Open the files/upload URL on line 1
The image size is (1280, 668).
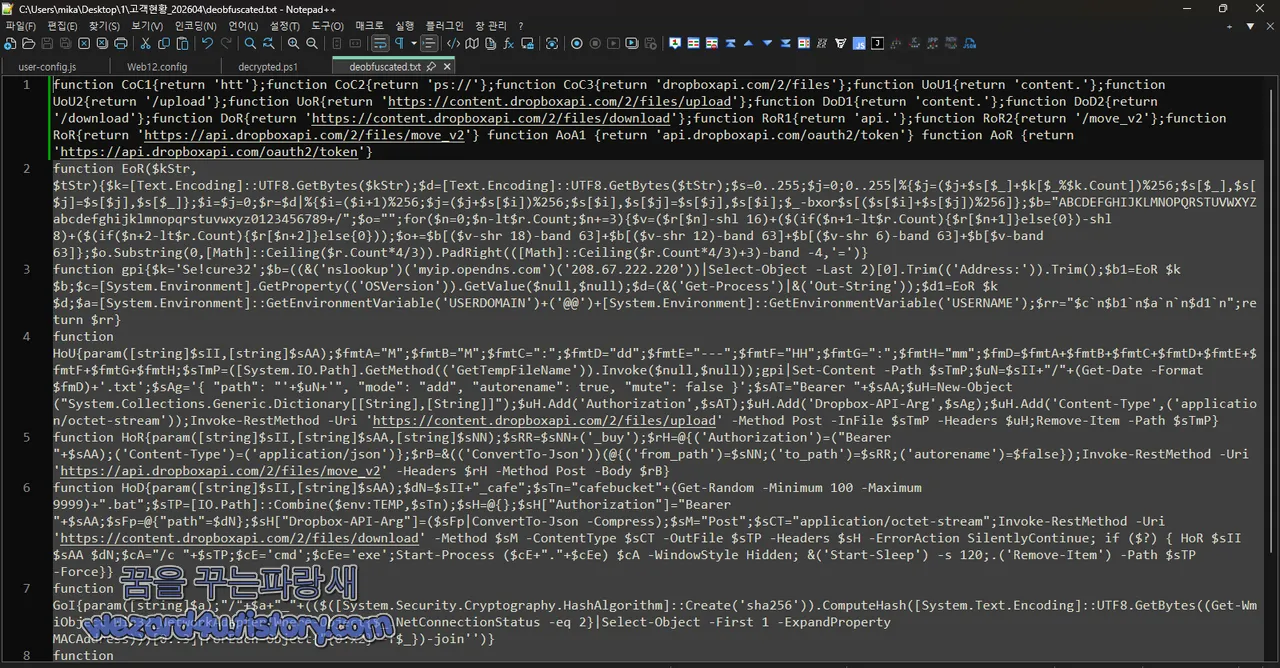point(560,101)
